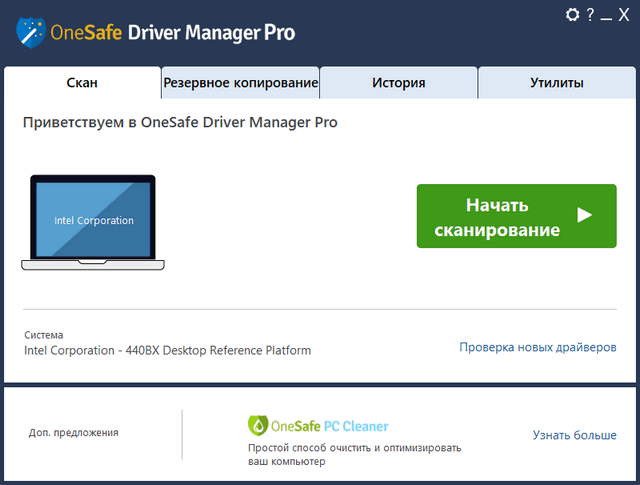Click the question mark help icon

click(590, 15)
